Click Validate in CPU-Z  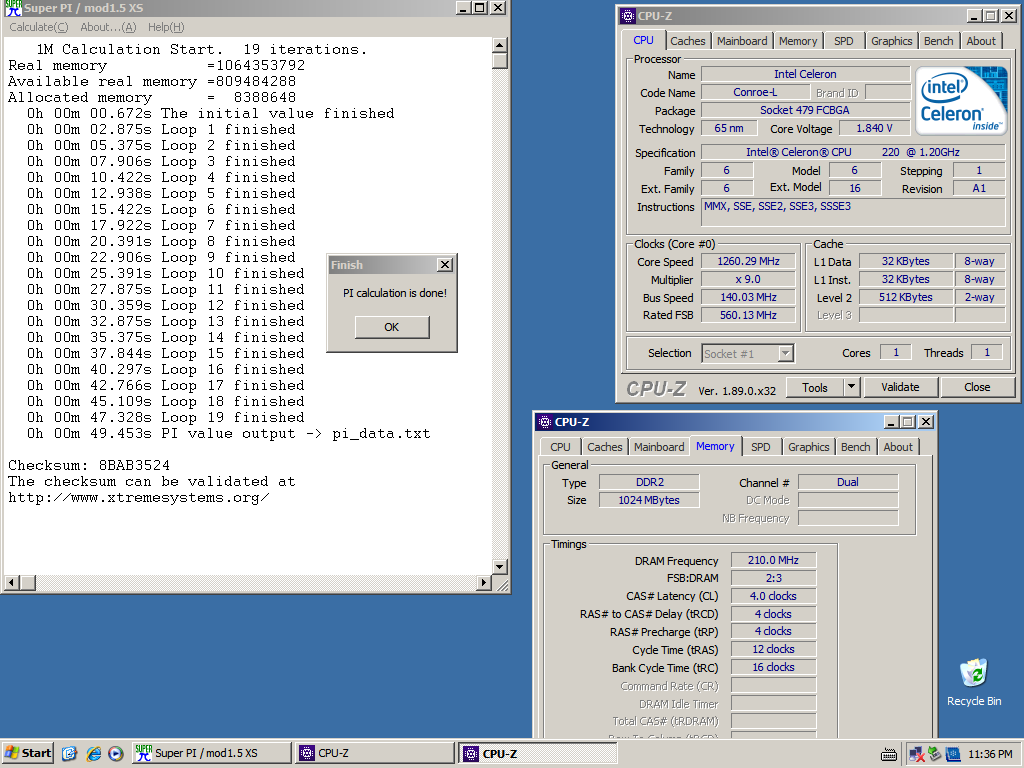tap(900, 387)
